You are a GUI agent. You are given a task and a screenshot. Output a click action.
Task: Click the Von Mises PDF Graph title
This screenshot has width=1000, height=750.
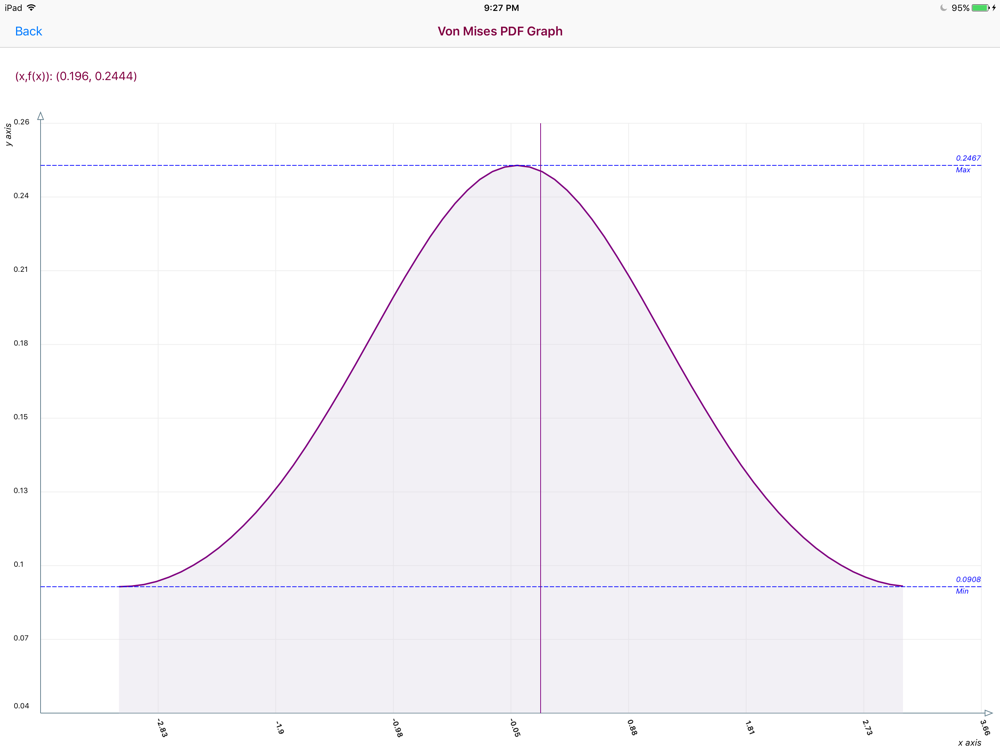click(x=500, y=31)
